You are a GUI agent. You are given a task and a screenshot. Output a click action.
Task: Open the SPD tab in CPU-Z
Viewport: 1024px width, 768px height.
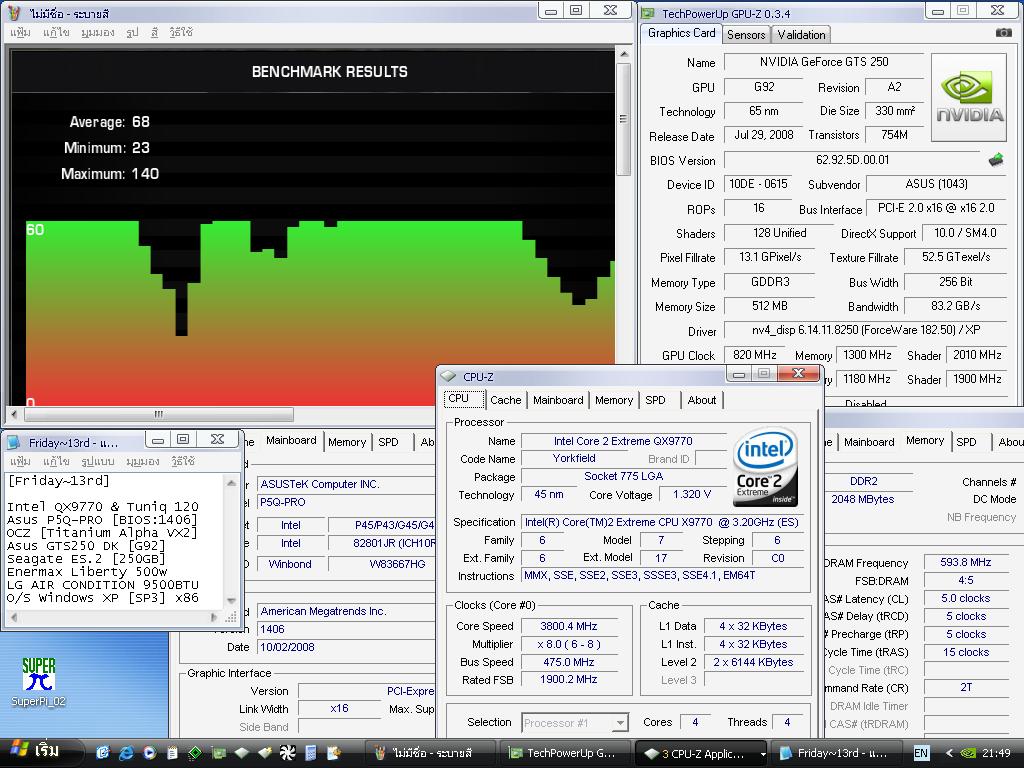click(655, 400)
